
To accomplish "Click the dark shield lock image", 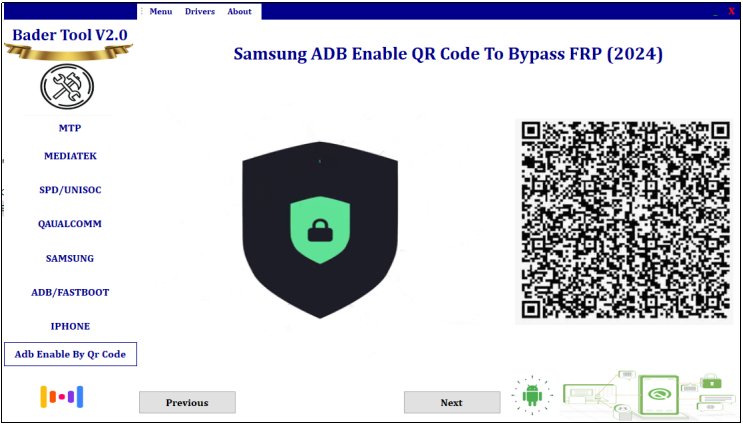I will tap(320, 230).
